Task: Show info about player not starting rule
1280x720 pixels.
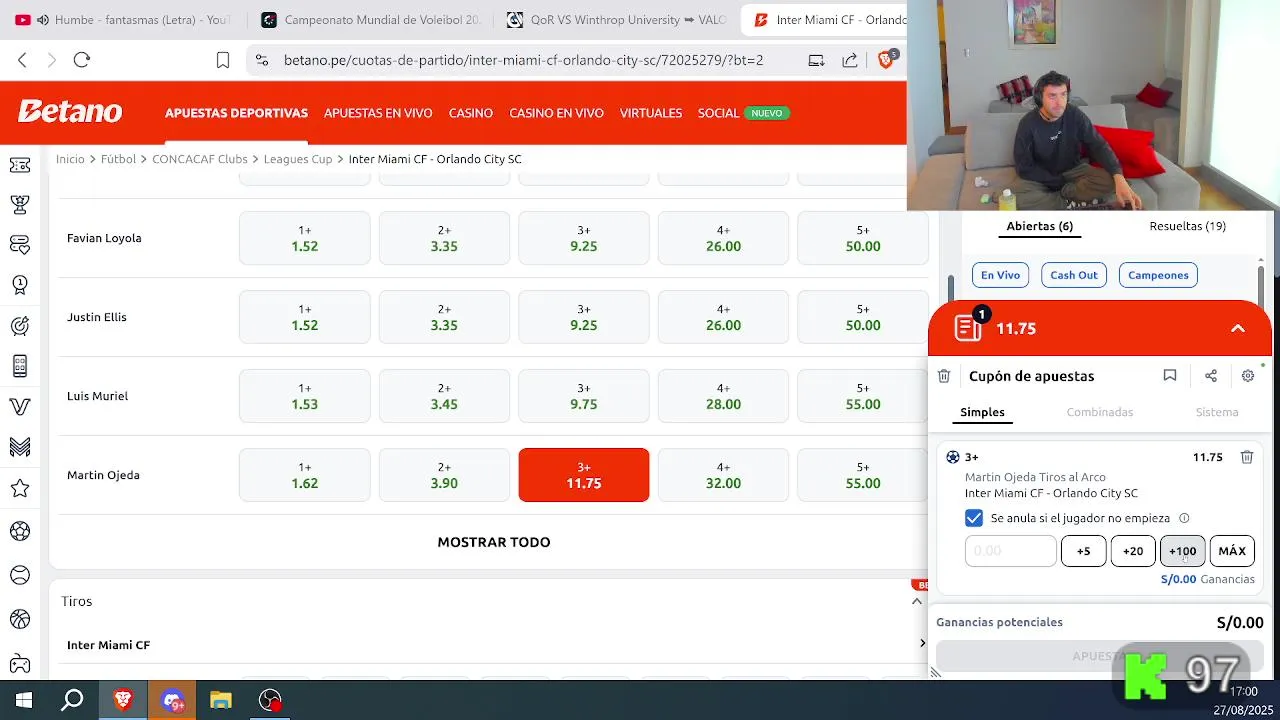Action: click(1184, 518)
